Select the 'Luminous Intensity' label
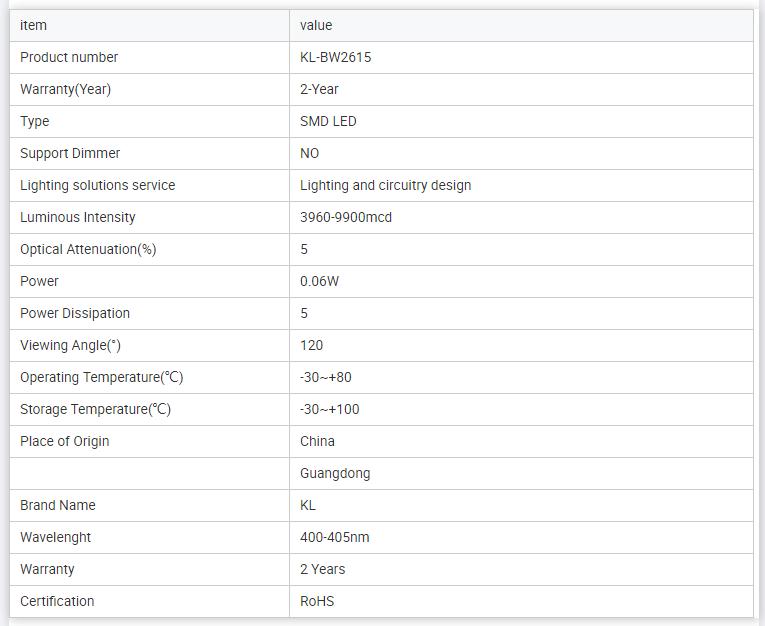 click(78, 217)
